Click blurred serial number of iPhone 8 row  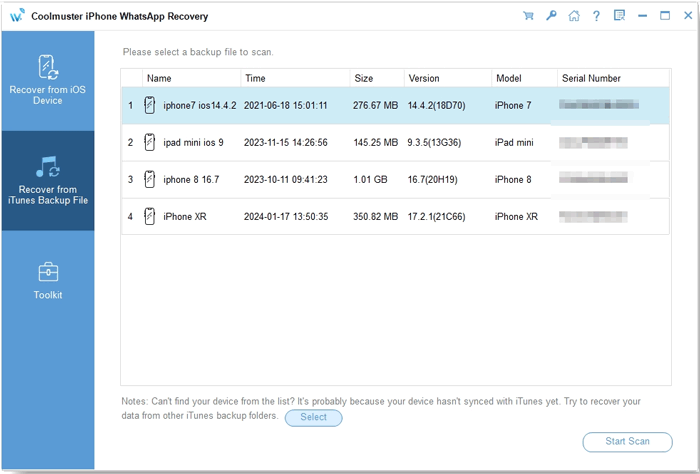[593, 177]
